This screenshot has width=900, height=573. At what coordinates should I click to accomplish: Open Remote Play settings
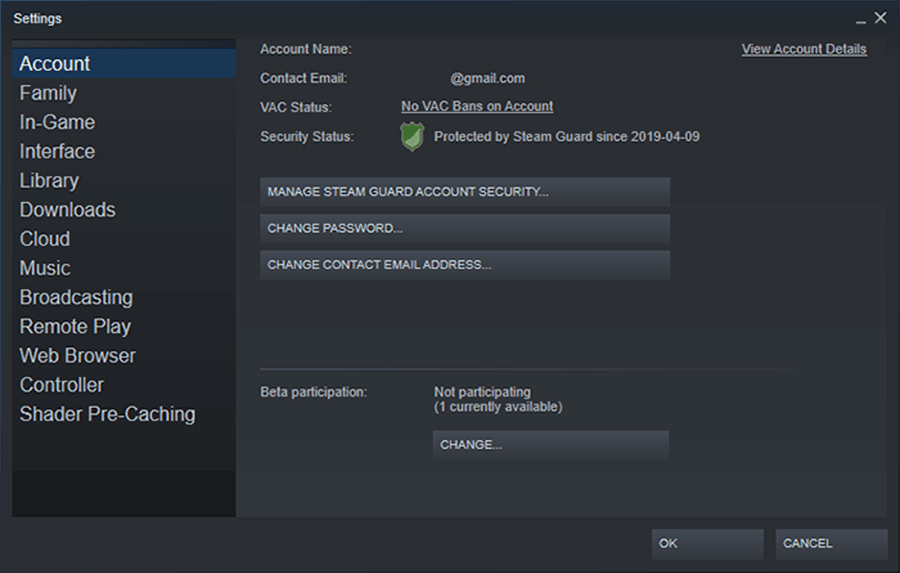click(x=123, y=327)
